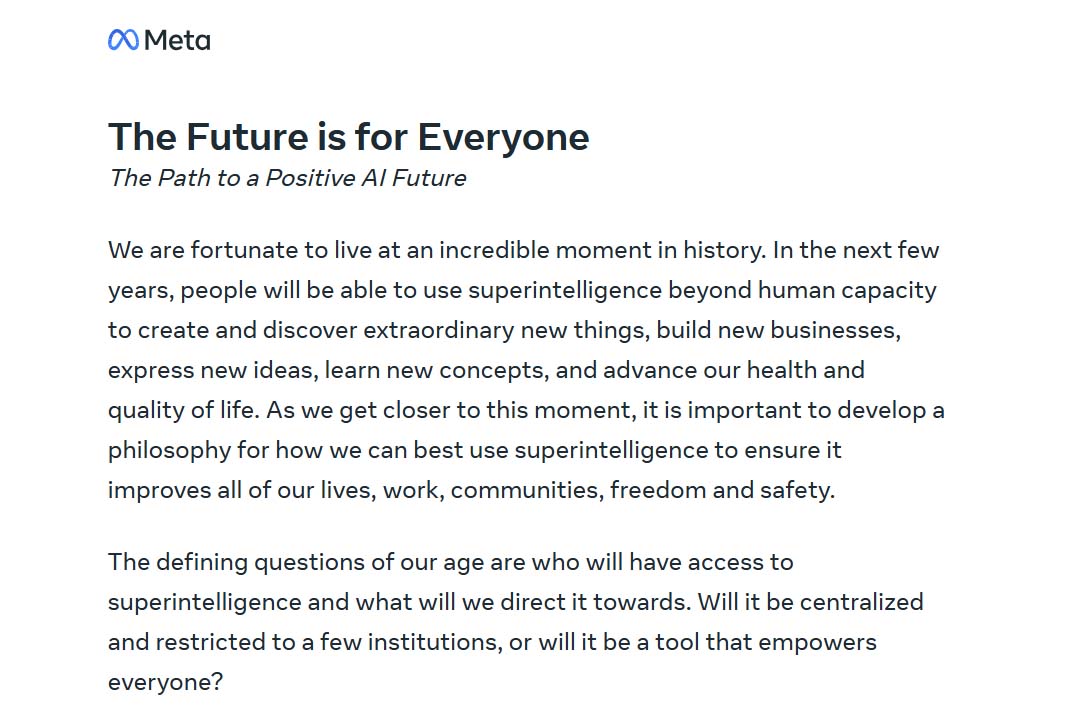Click the Meta infinity logo icon
This screenshot has width=1088, height=725.
[124, 40]
